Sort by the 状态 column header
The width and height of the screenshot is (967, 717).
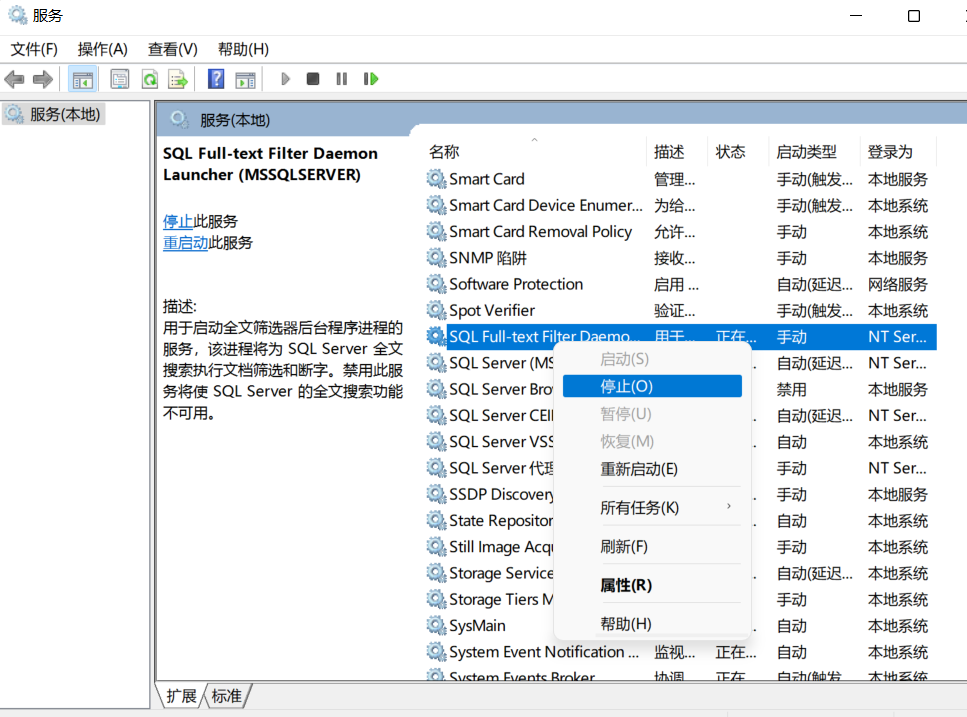tap(730, 152)
